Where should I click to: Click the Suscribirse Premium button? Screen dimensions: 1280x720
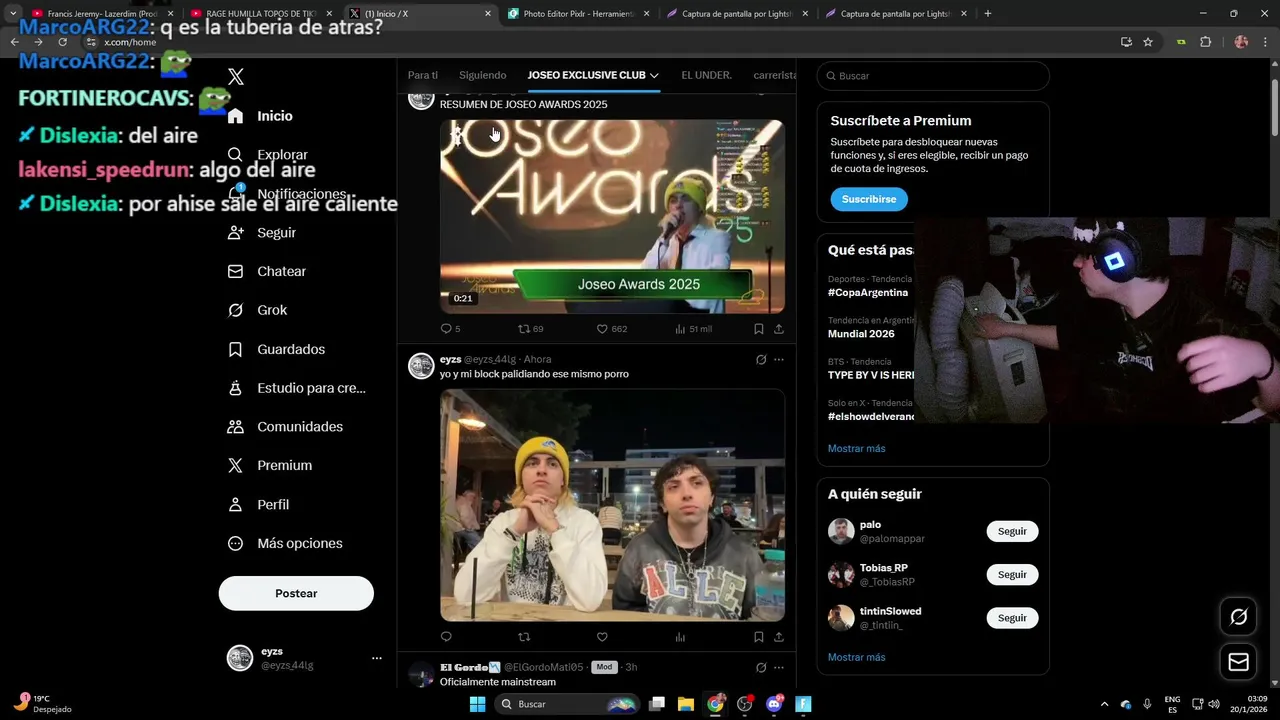(x=869, y=199)
